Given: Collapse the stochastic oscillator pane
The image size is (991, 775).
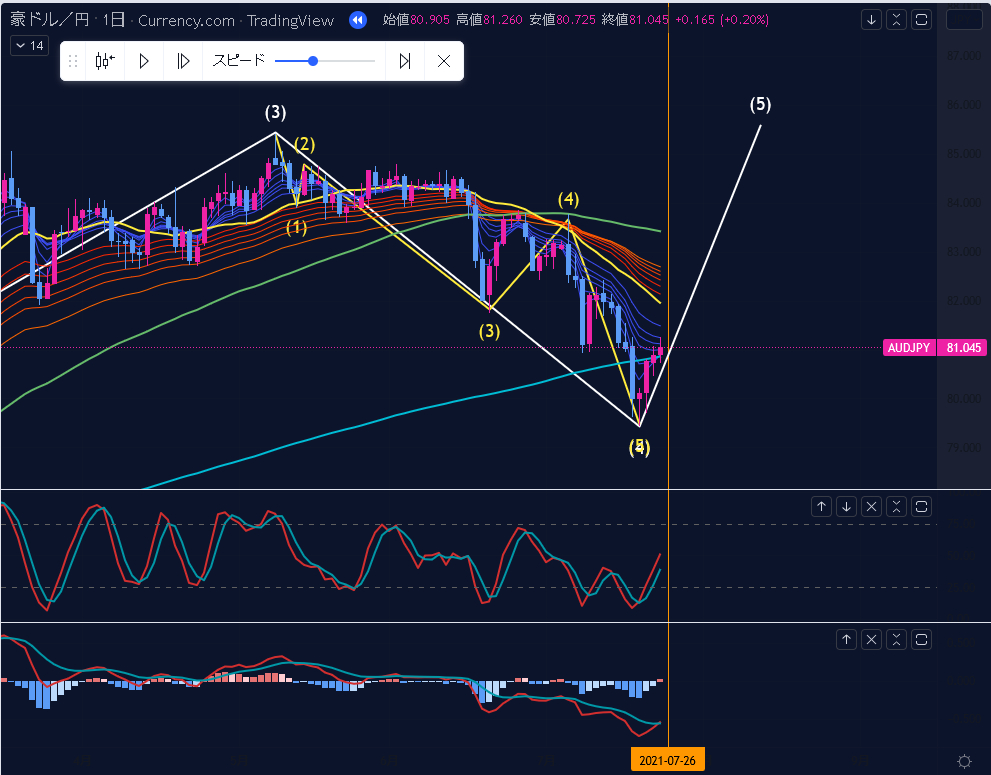Looking at the screenshot, I should pyautogui.click(x=897, y=506).
